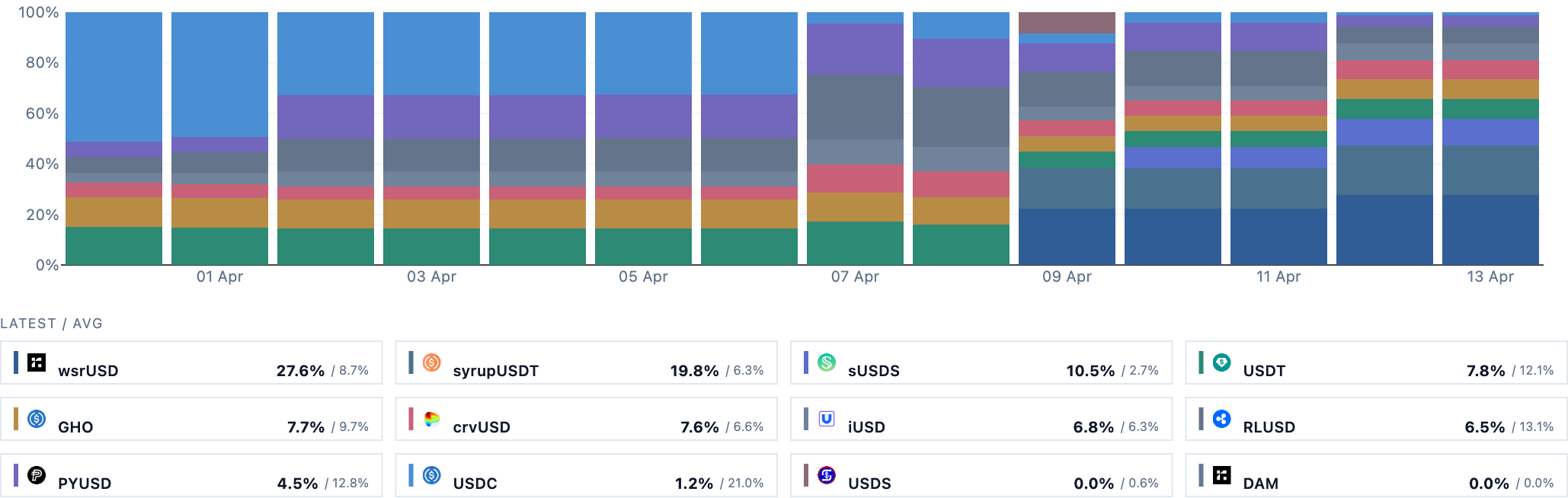Screen dimensions: 1568x498
Task: Click the 12.8% average value for PYUSD
Action: pyautogui.click(x=350, y=484)
